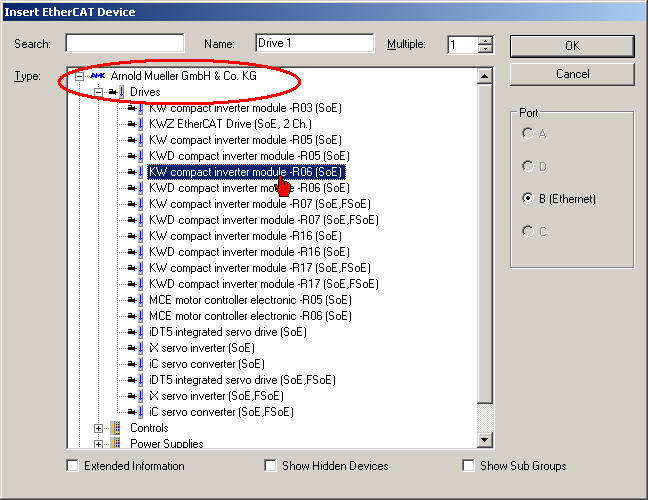
Task: Choose iC servo converter (SoE,FSoE) entry
Action: click(221, 412)
